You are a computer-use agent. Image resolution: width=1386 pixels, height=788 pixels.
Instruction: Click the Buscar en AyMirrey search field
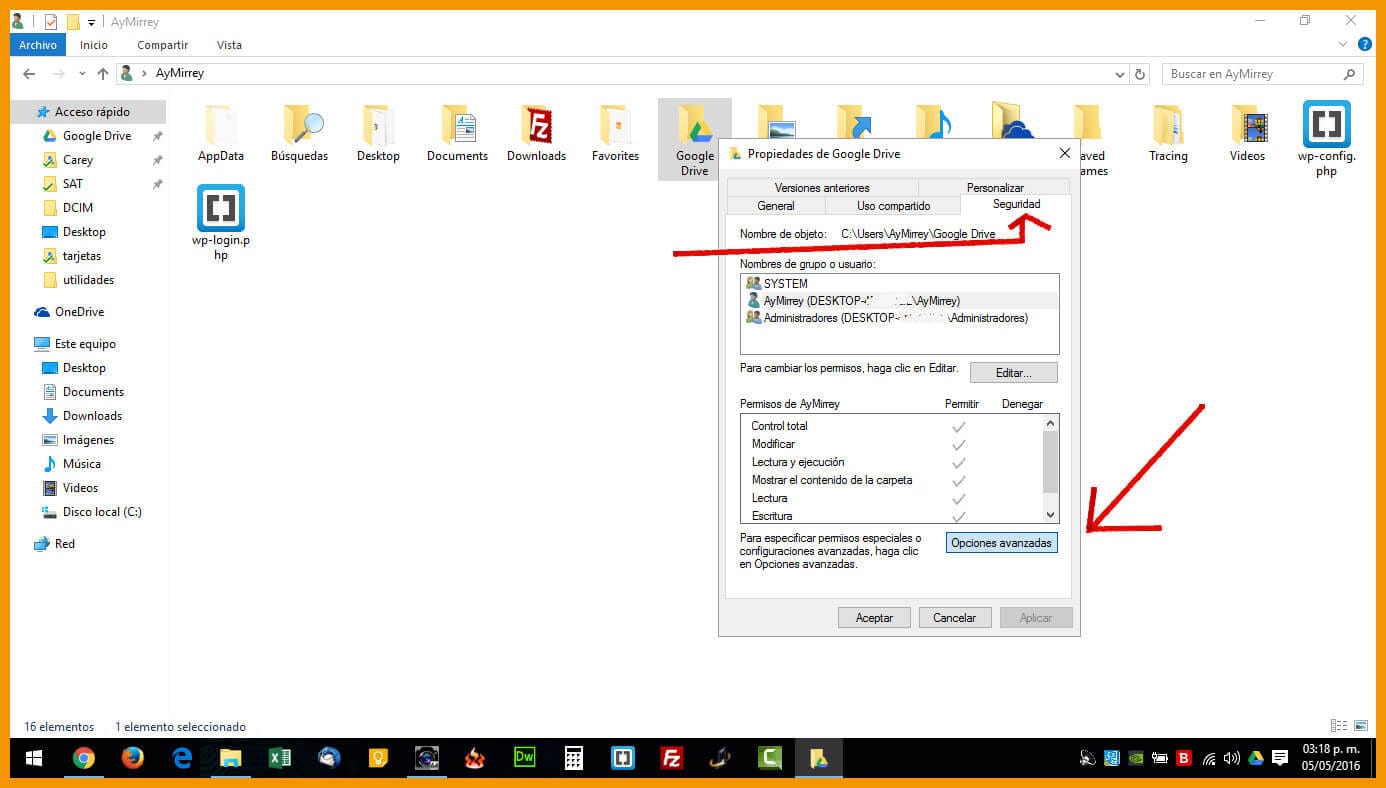click(1262, 74)
